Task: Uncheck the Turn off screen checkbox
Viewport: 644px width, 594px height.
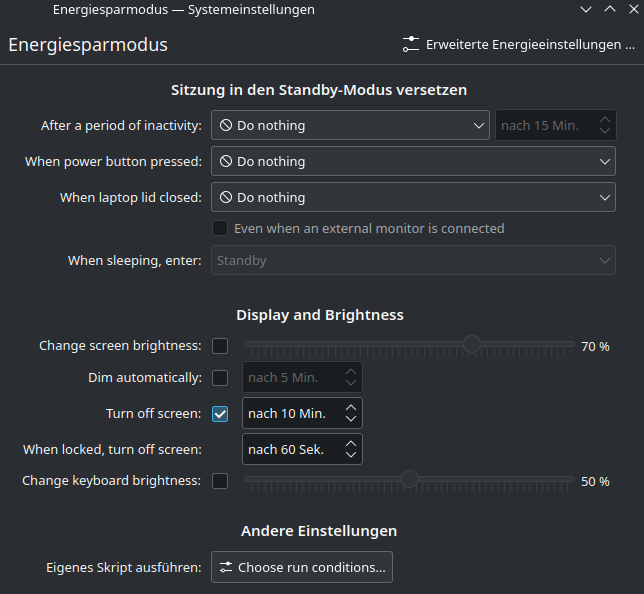Action: (x=220, y=414)
